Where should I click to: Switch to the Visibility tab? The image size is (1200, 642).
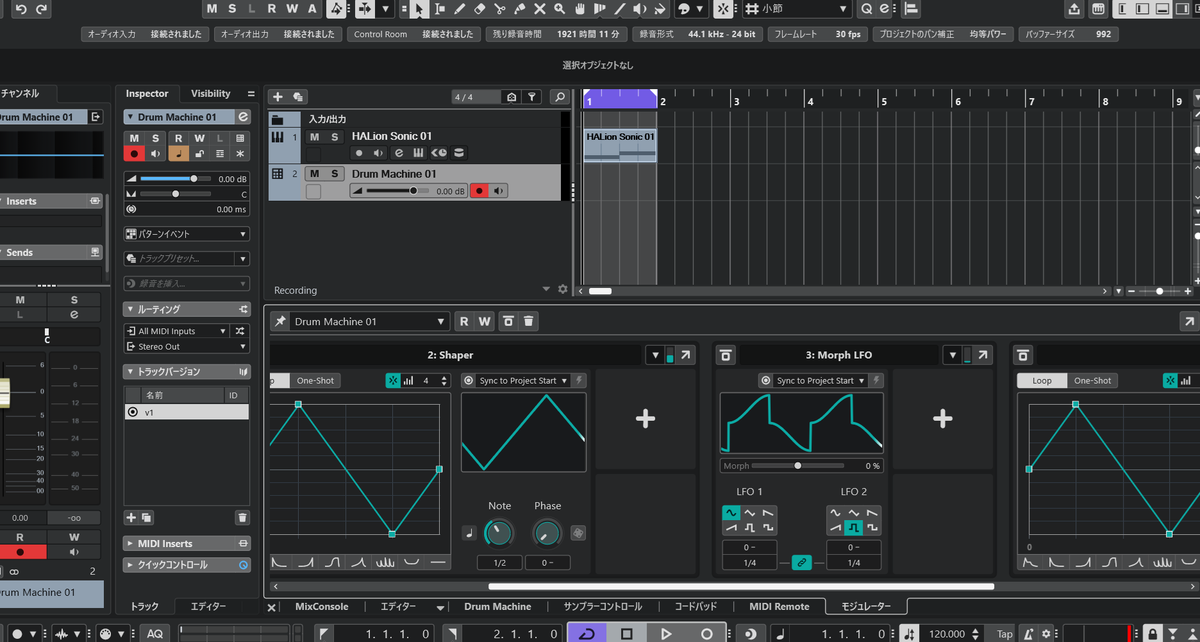point(210,93)
